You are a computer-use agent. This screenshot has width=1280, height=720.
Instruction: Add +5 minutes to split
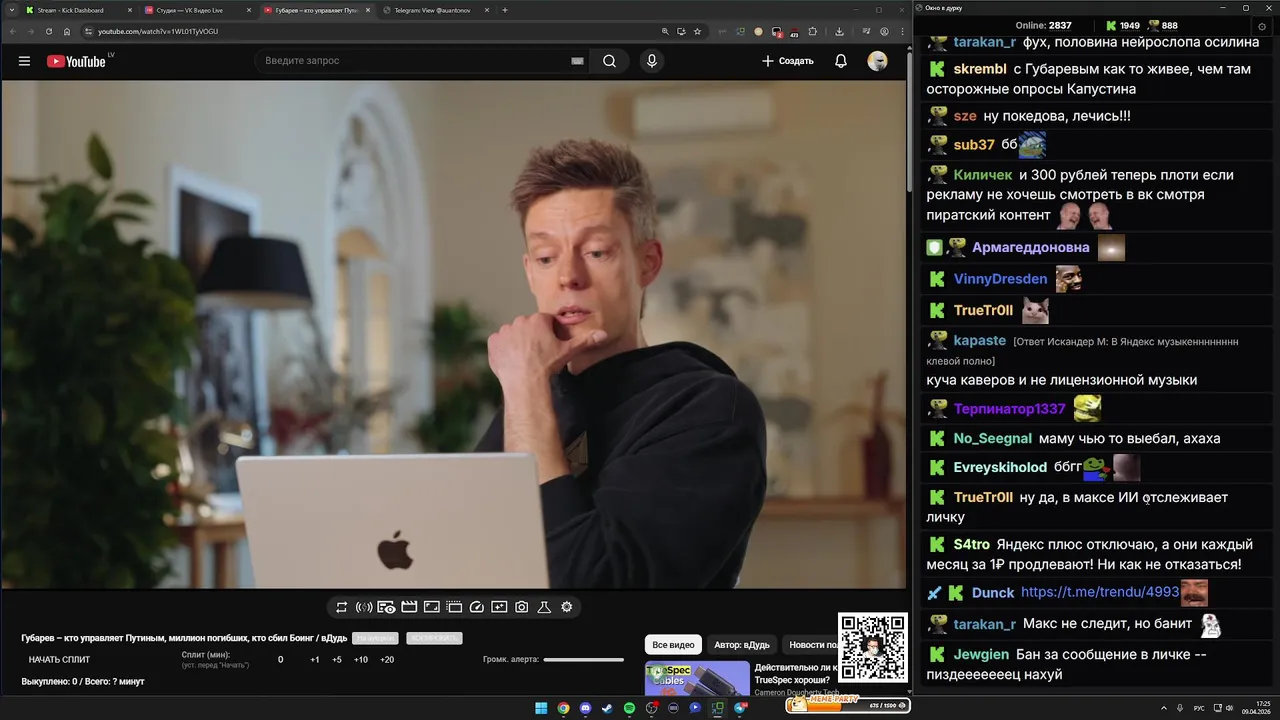pyautogui.click(x=337, y=660)
